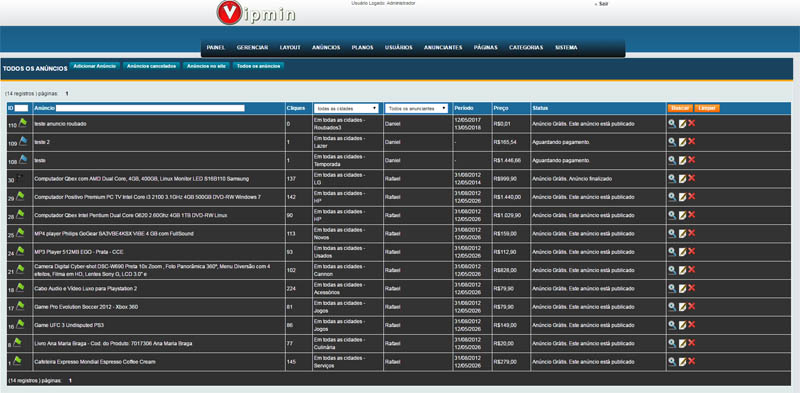Click the Limpar button
This screenshot has height=393, width=800.
(x=707, y=108)
